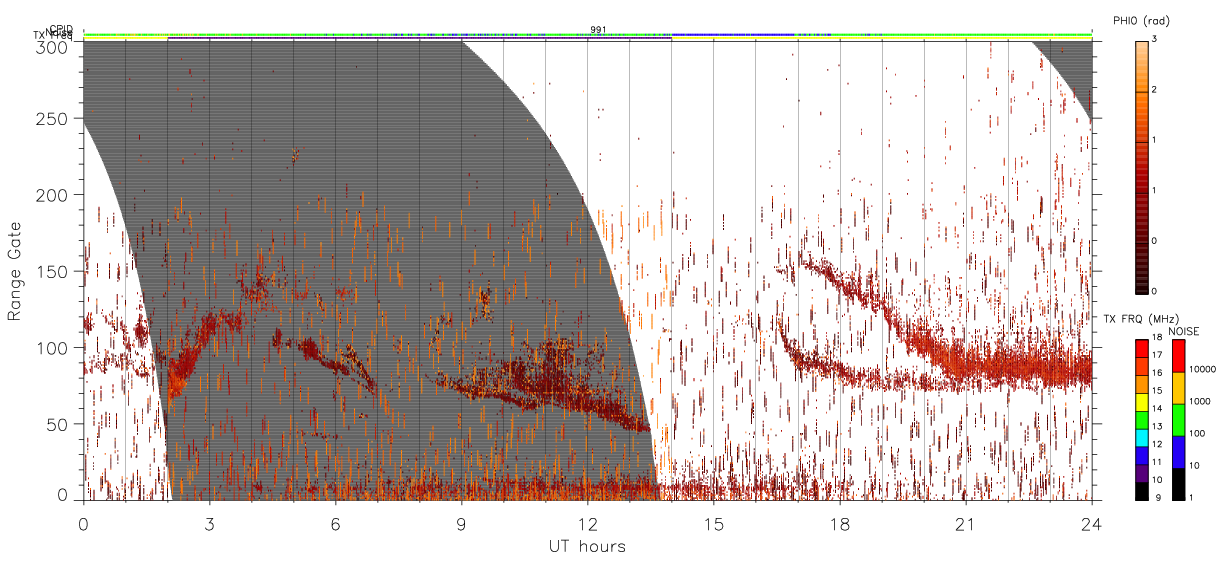This screenshot has height=567, width=1228.
Task: Click the NOISE legend label 10000
Action: pos(1203,370)
